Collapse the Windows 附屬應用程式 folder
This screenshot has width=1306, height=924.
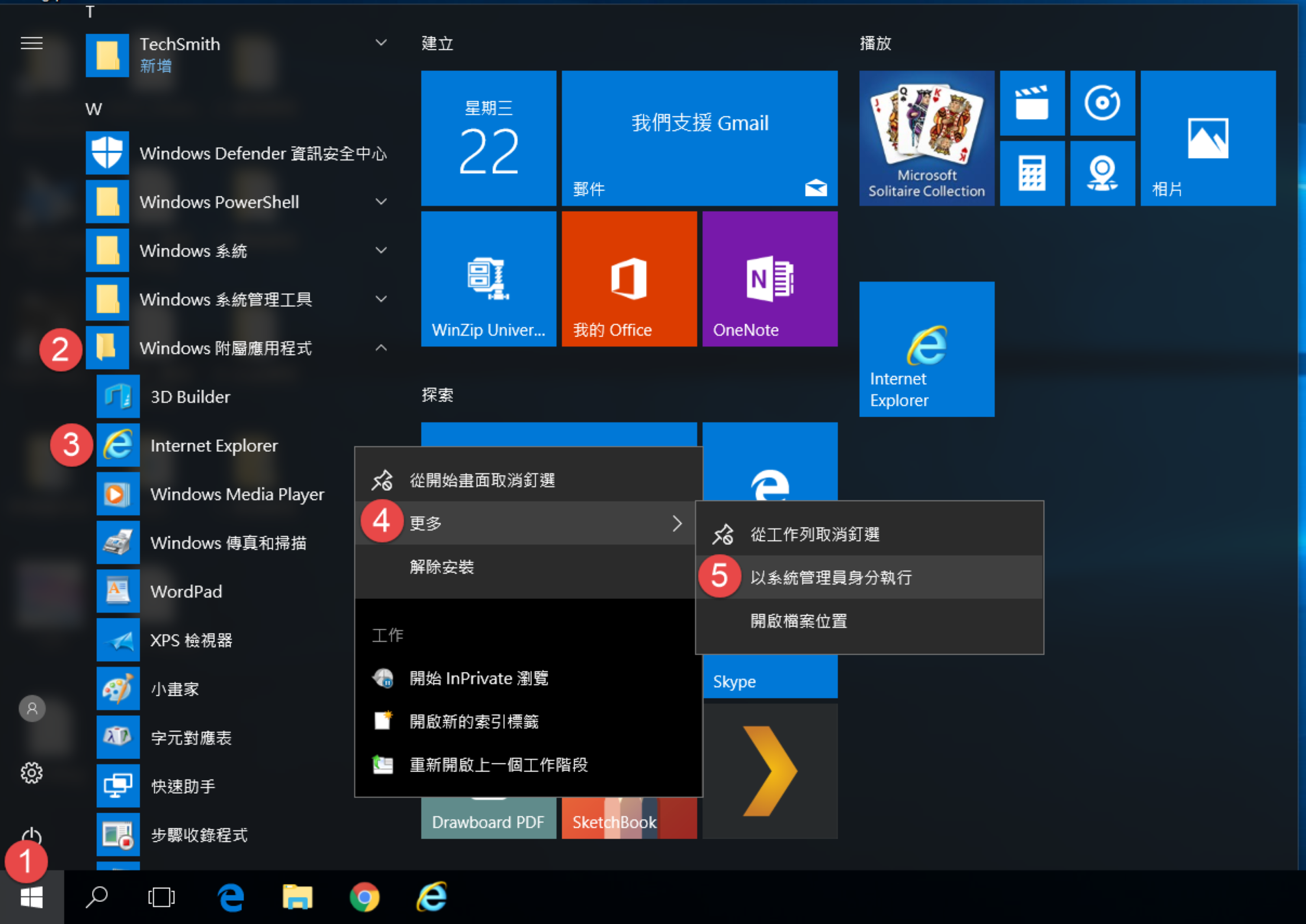click(239, 348)
